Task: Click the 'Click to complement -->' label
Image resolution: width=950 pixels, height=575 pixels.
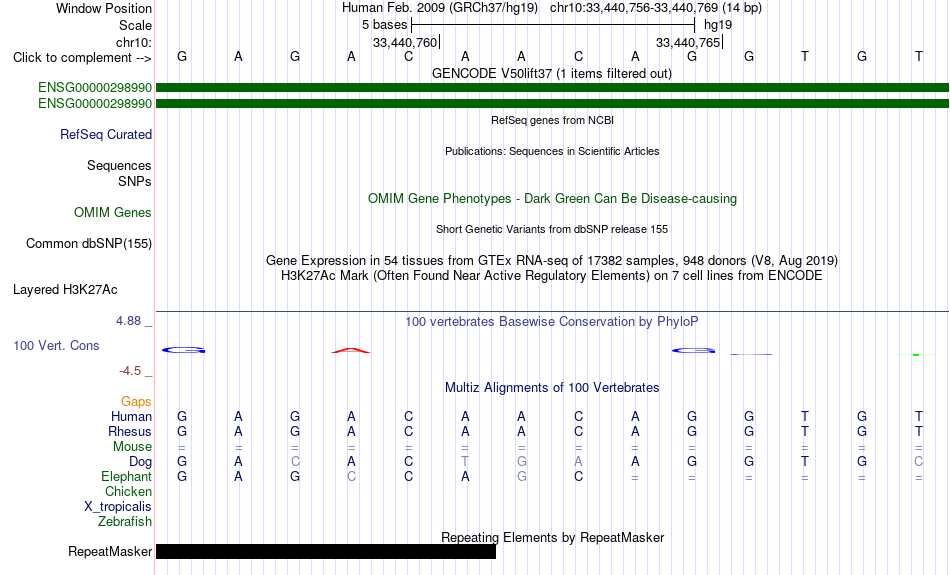Action: (82, 58)
